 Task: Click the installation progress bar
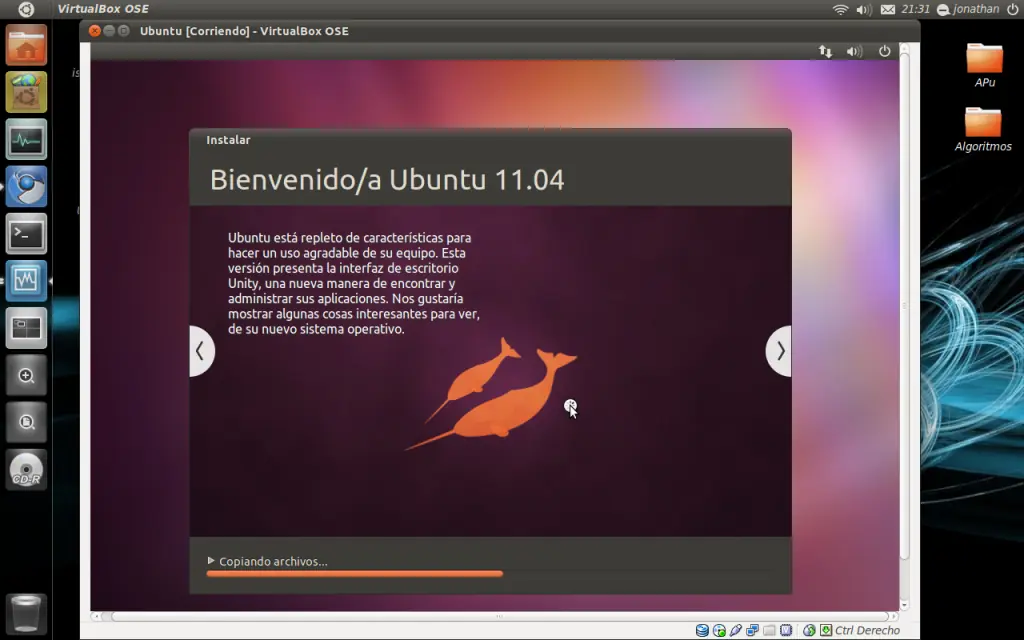point(490,573)
